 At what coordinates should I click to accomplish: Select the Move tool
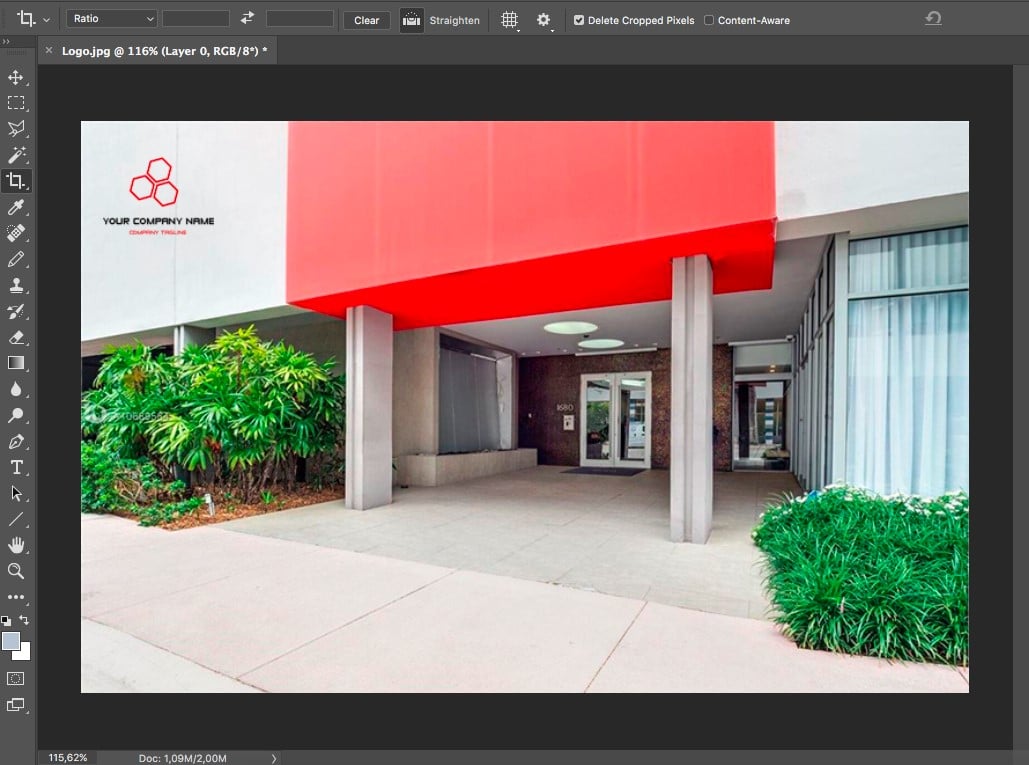point(16,77)
